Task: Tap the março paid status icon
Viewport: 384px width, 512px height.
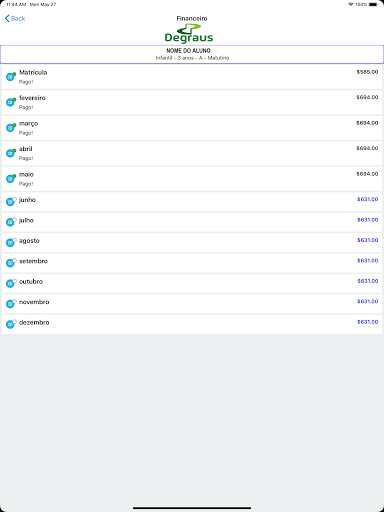Action: [11, 127]
